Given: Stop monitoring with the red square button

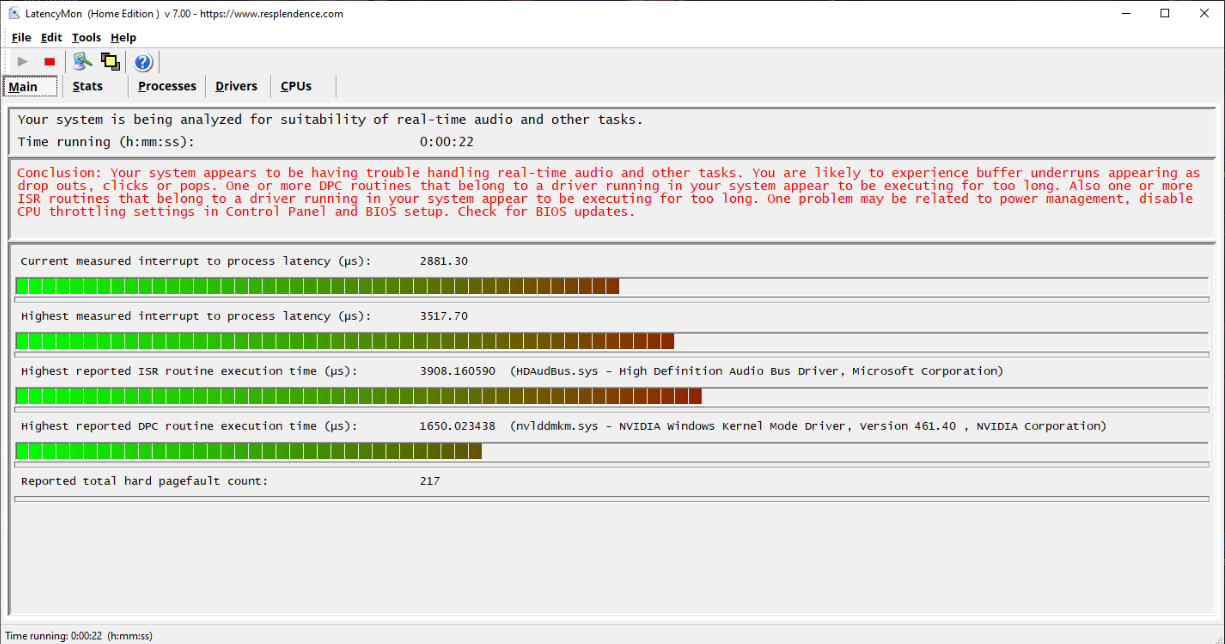Looking at the screenshot, I should [x=50, y=62].
